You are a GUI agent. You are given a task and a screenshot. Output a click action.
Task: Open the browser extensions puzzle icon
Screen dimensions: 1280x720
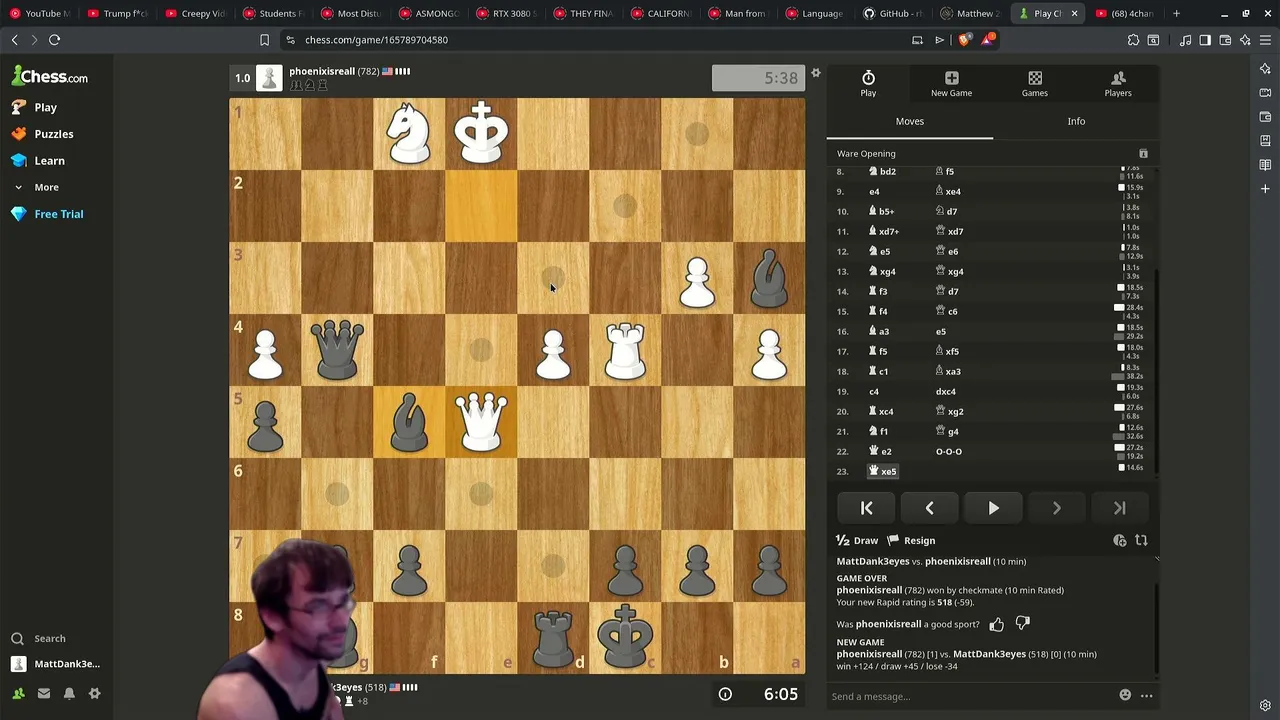(1133, 40)
